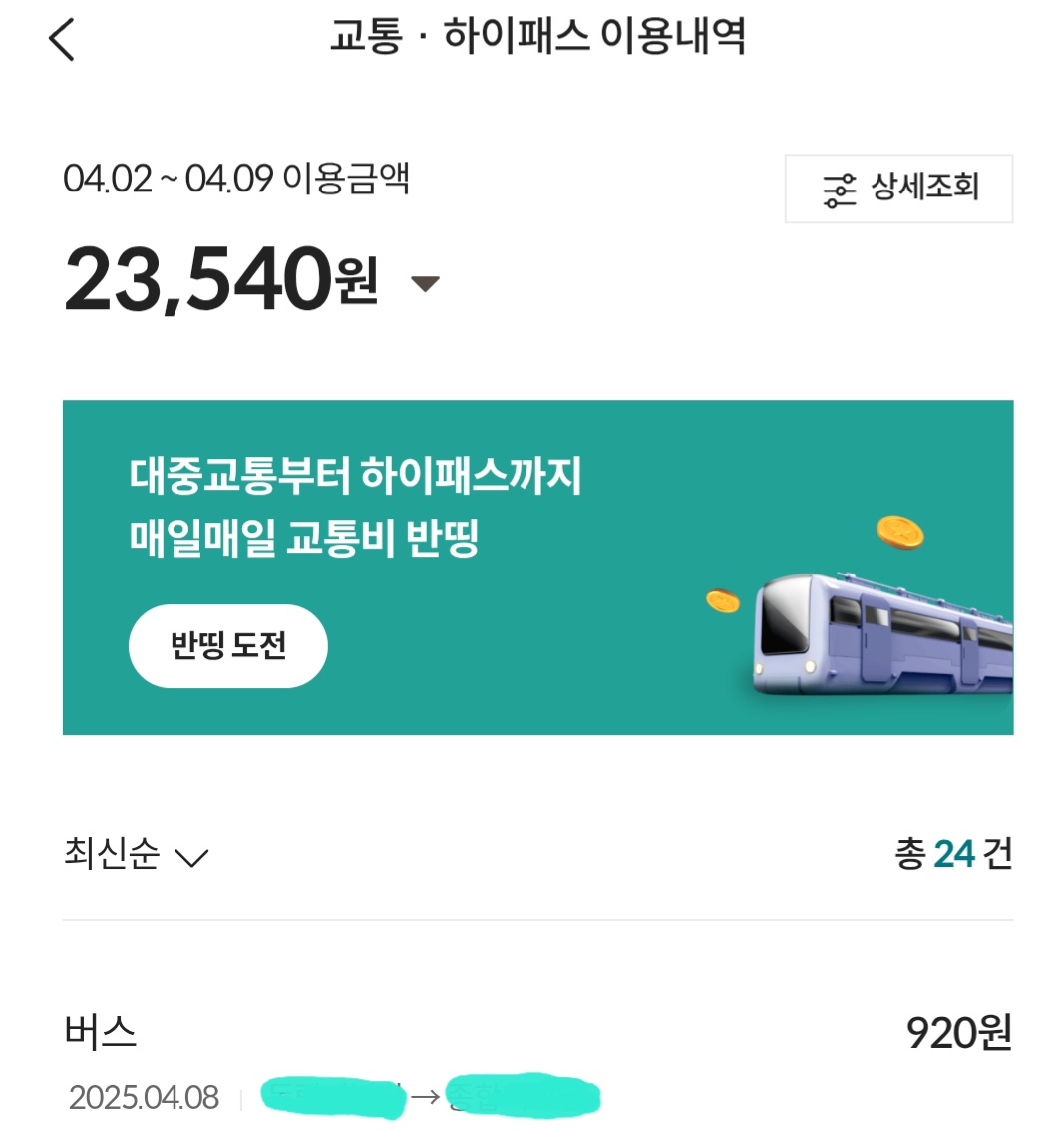The width and height of the screenshot is (1053, 1148).
Task: Click the gold coin left of the train
Action: tap(723, 601)
